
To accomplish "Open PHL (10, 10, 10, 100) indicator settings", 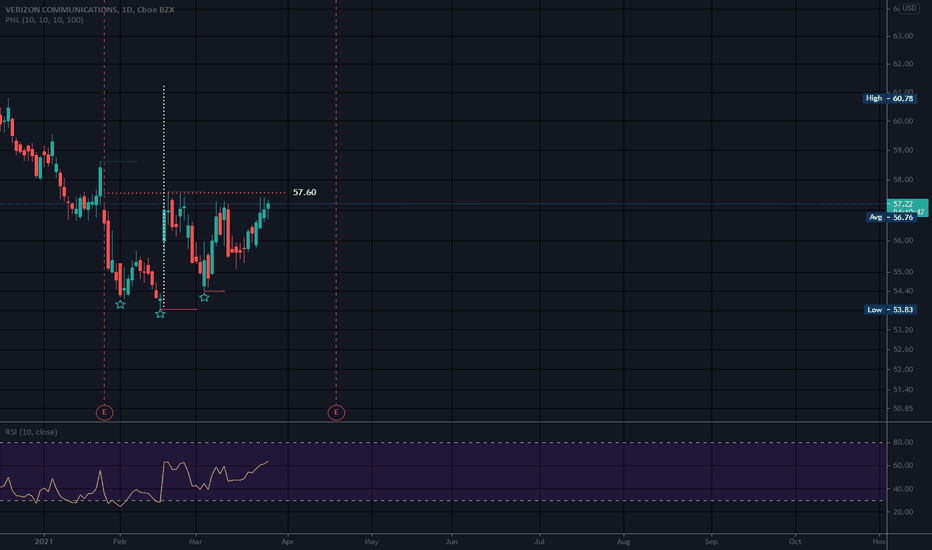I will [x=44, y=20].
